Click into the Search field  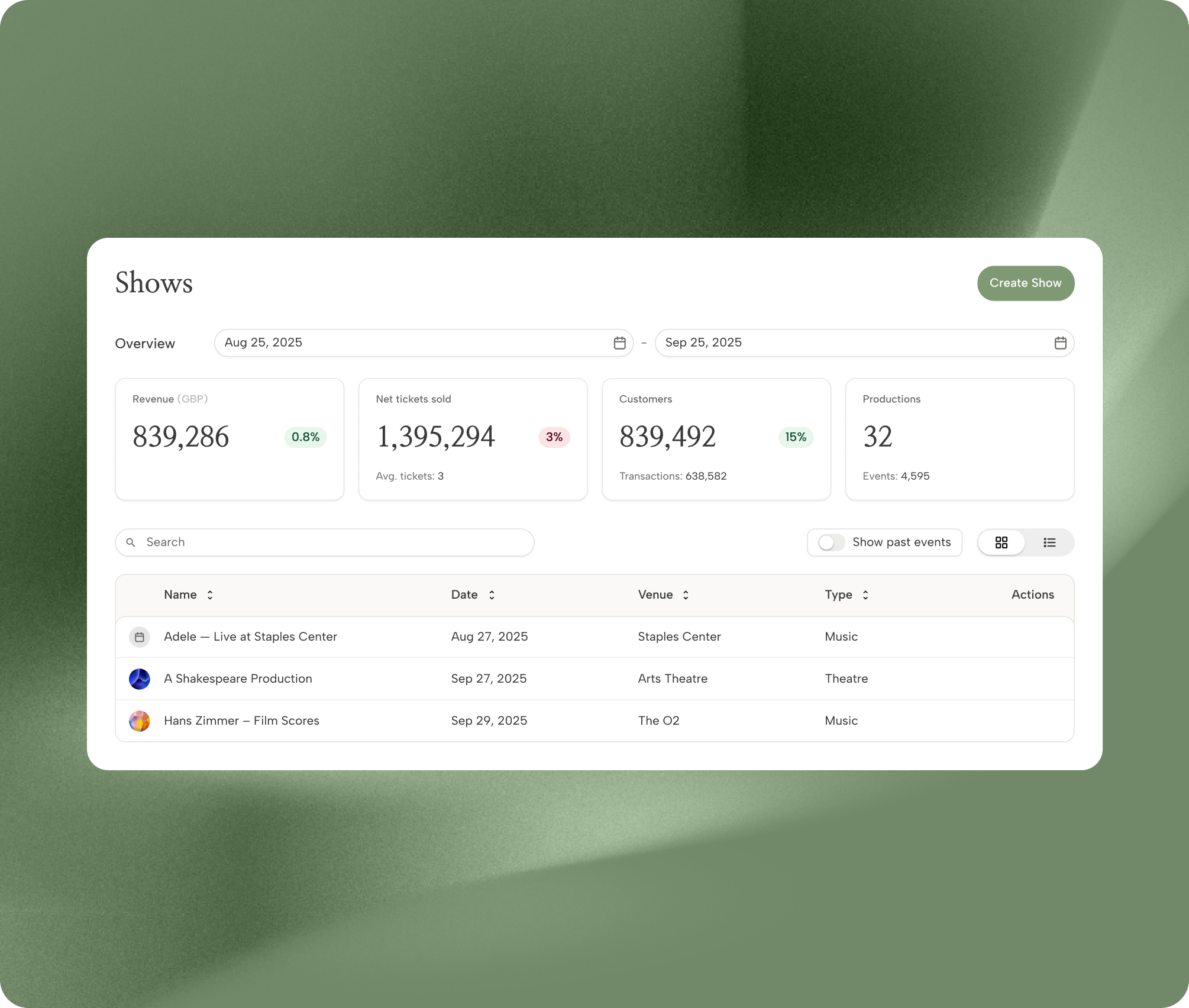tap(331, 542)
